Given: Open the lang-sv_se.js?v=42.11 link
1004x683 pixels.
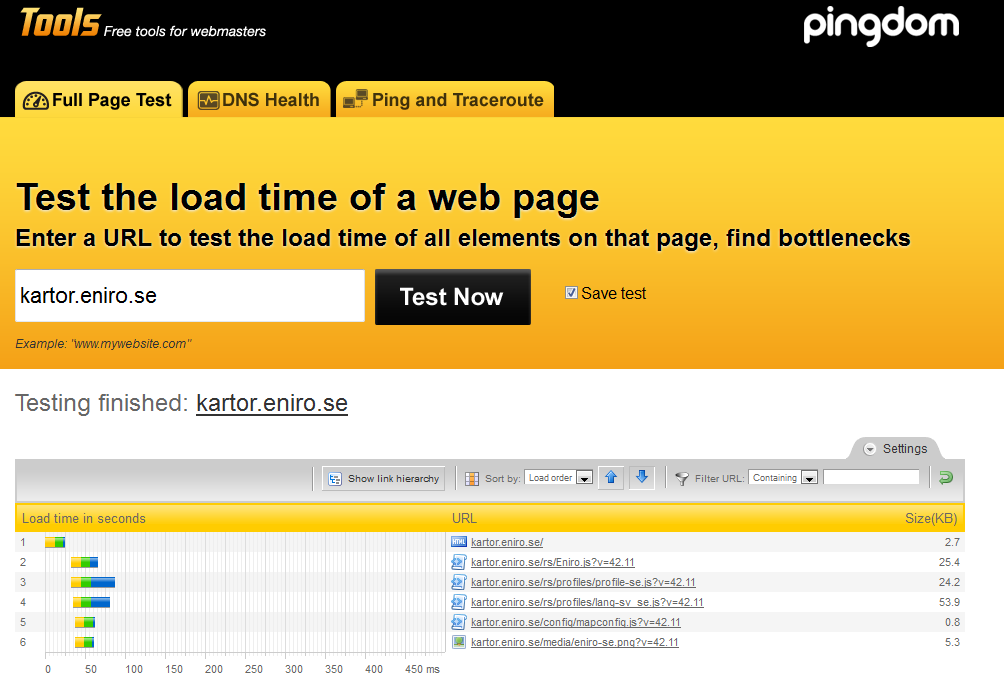Looking at the screenshot, I should point(587,602).
